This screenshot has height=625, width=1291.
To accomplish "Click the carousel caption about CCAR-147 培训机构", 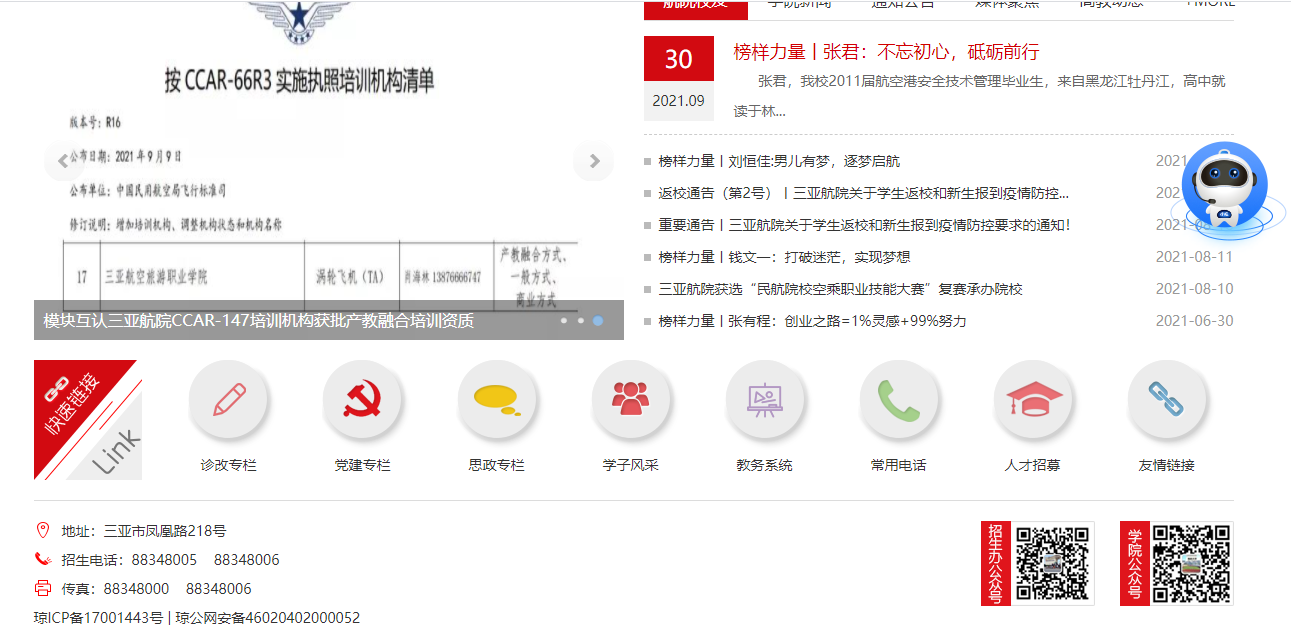I will pyautogui.click(x=259, y=321).
